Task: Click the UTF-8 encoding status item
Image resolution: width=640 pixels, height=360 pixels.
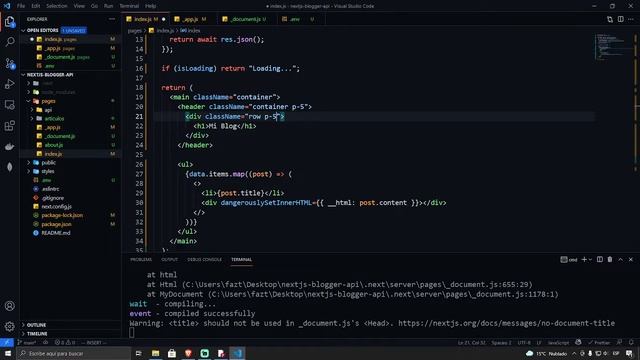Action: pos(524,342)
